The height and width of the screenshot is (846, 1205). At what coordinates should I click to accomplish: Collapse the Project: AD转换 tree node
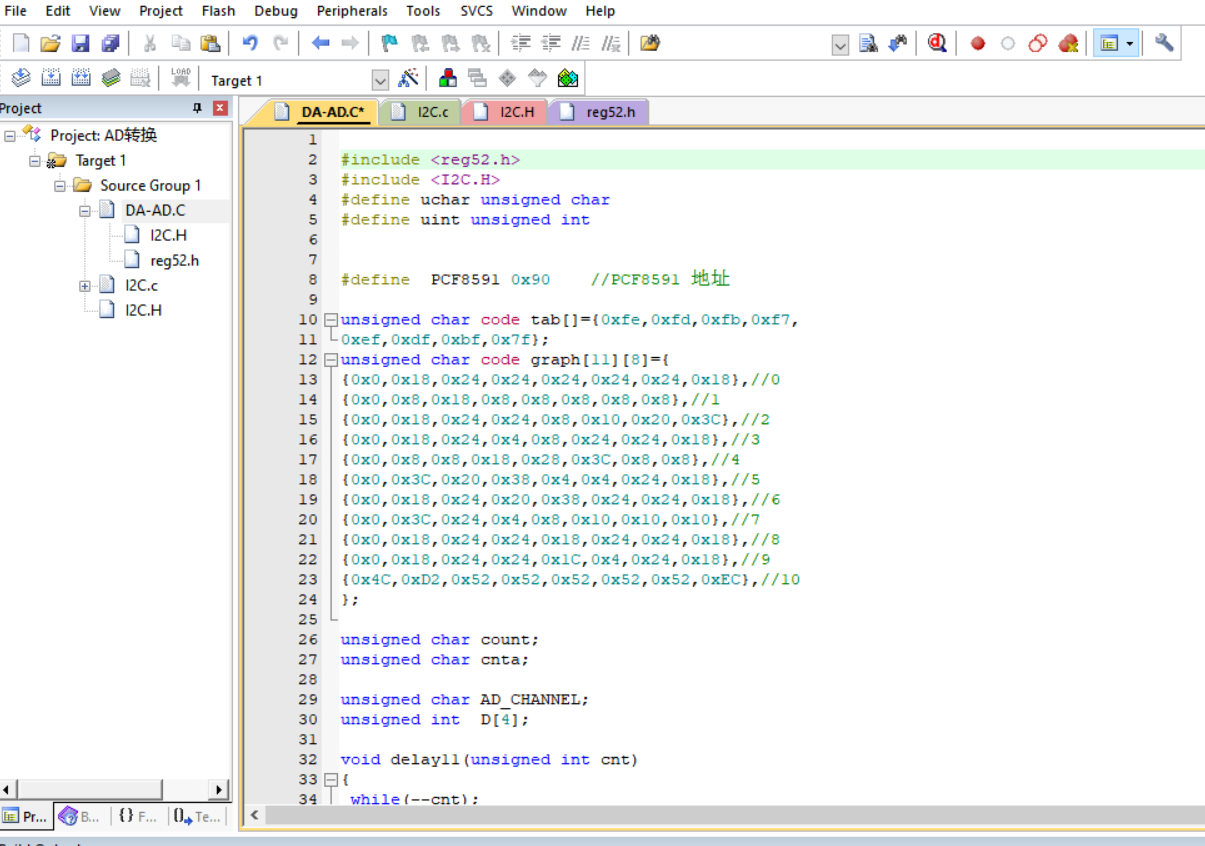click(x=10, y=135)
